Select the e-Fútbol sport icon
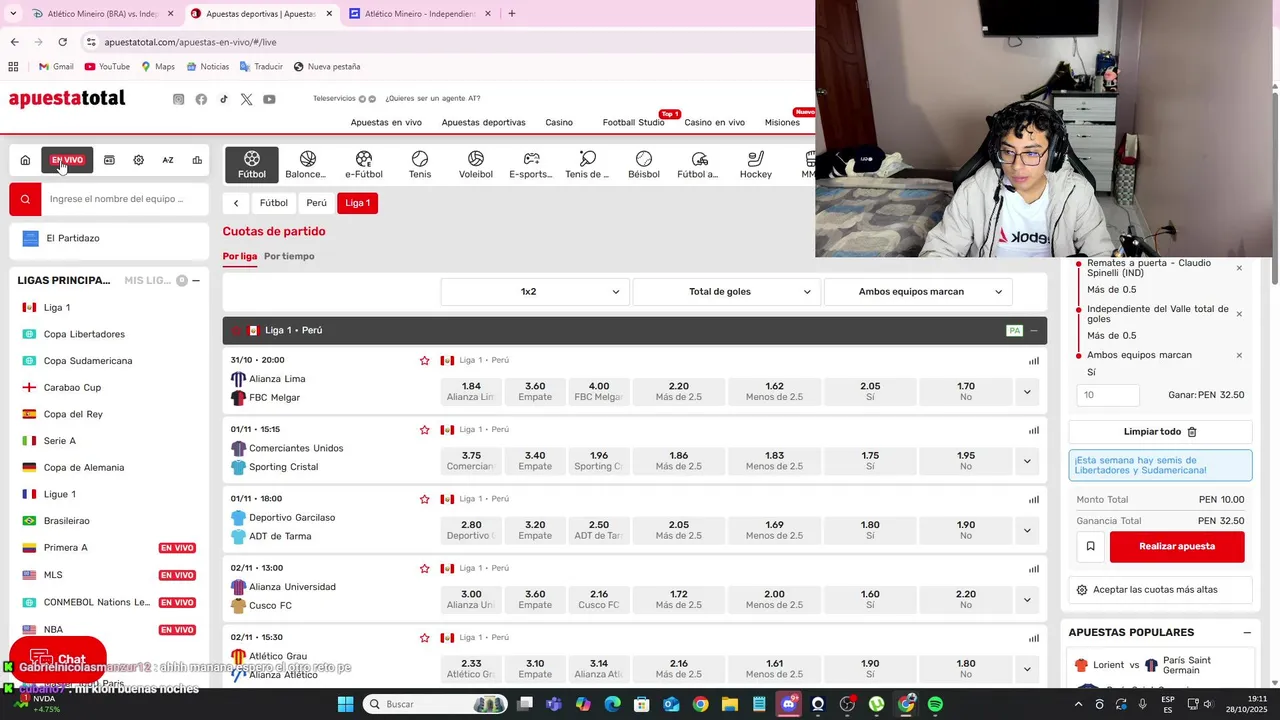Image resolution: width=1280 pixels, height=720 pixels. point(364,165)
